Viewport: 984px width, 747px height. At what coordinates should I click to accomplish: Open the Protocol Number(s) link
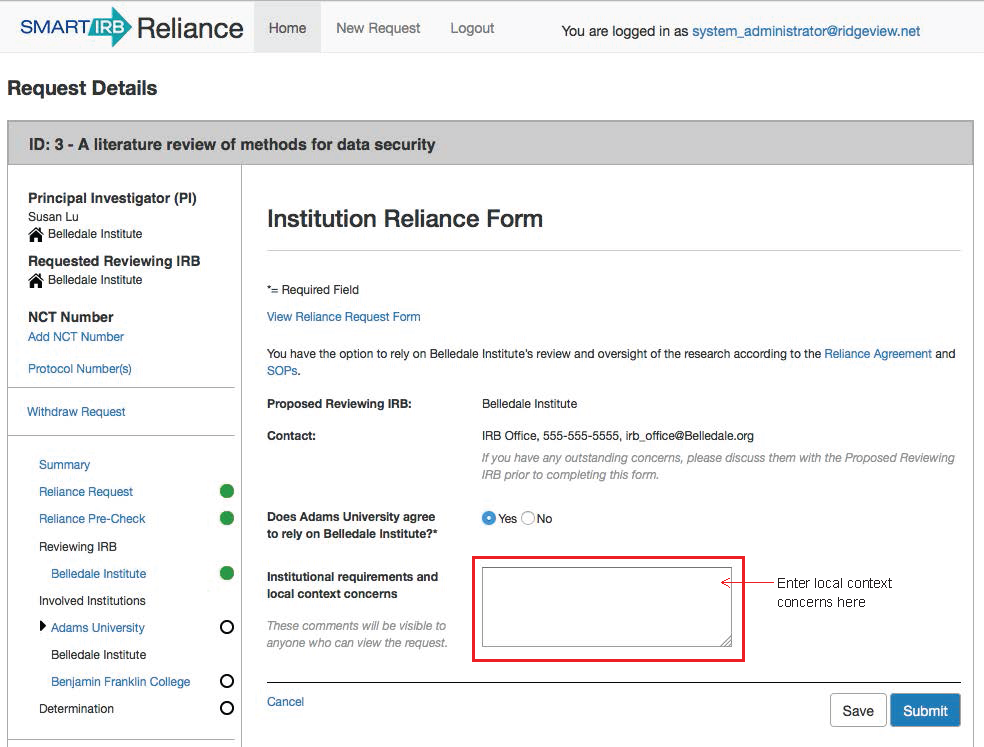coord(80,368)
